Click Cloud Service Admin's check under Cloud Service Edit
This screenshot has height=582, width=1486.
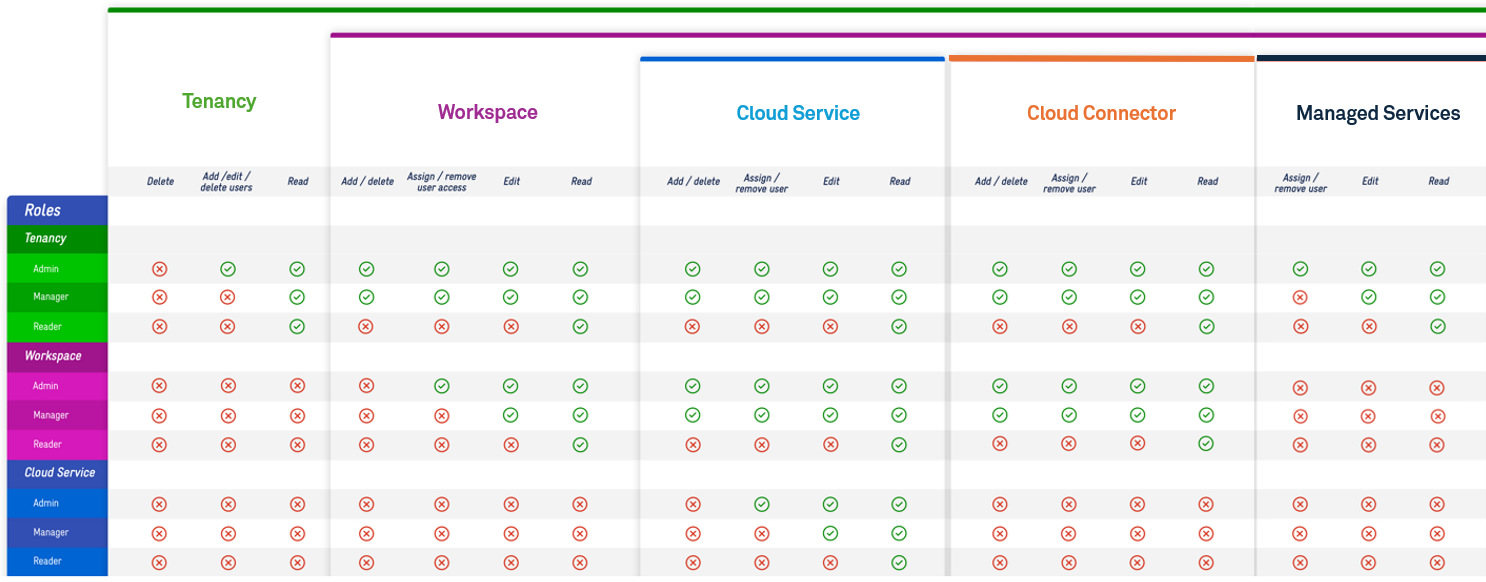[830, 505]
